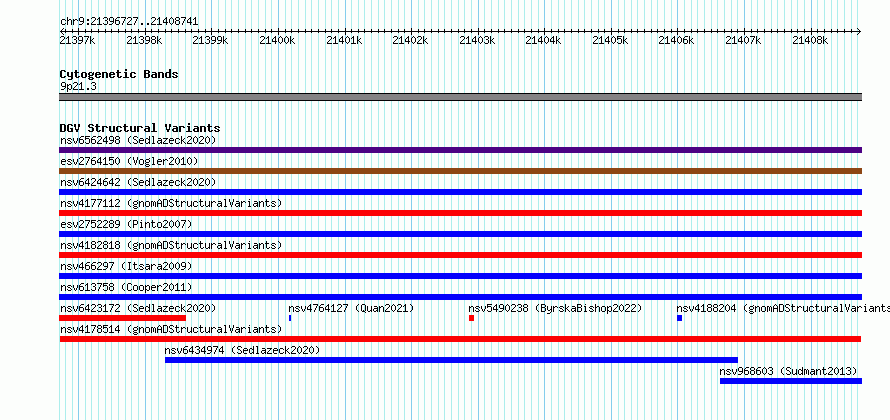Click the 21401k ruler tick
Image resolution: width=890 pixels, height=420 pixels.
(x=344, y=40)
